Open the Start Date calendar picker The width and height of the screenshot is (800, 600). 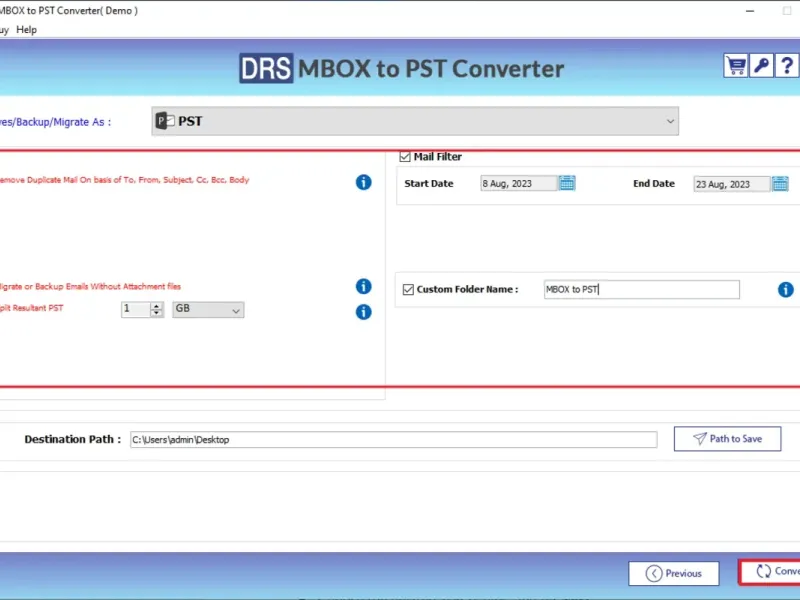coord(567,183)
